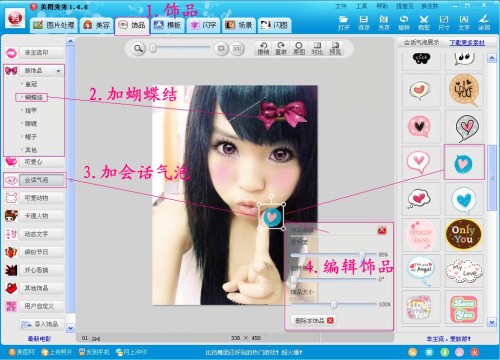Open the 工具 menu
This screenshot has width=500, height=360.
(361, 6)
